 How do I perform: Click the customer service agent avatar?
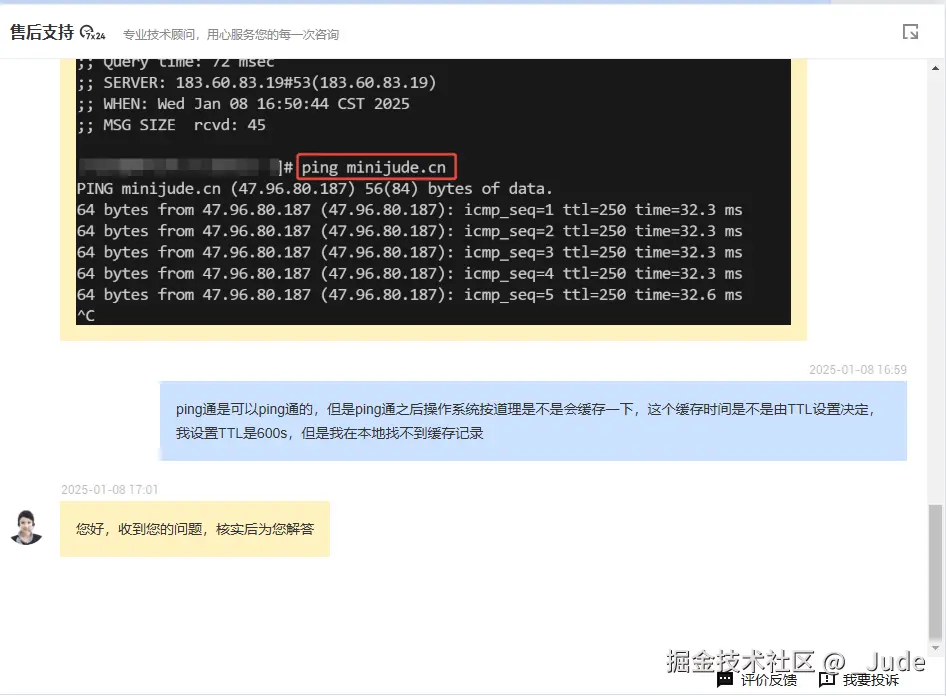click(x=26, y=529)
